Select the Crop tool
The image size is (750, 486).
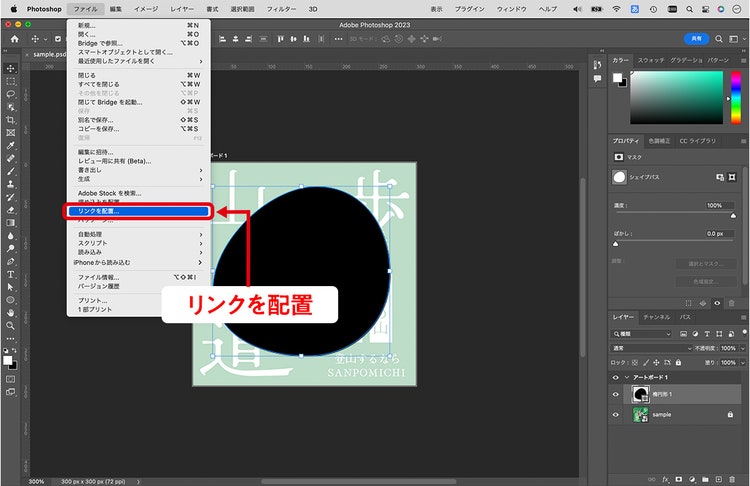tap(11, 120)
